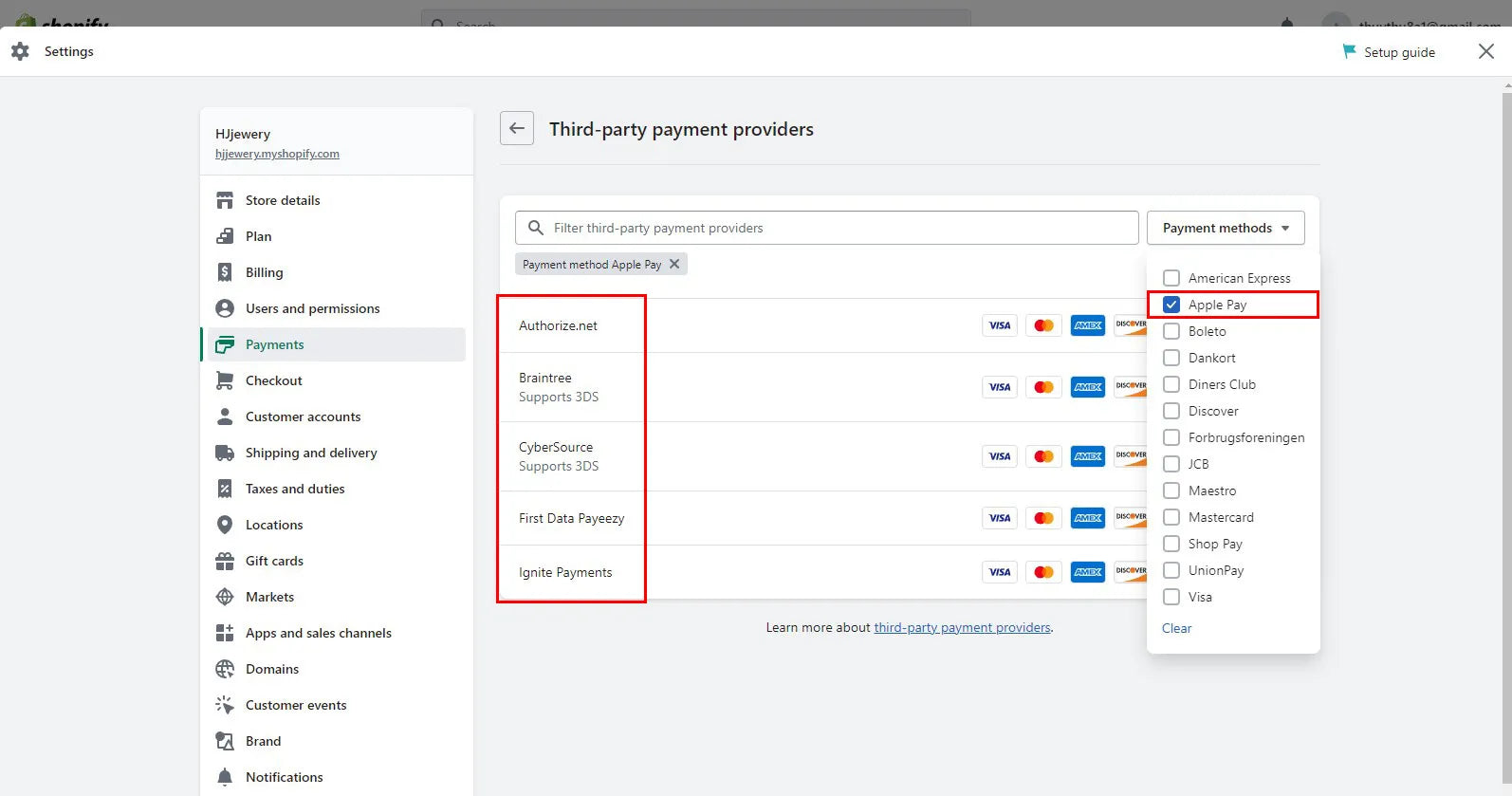Check the American Express checkbox
Viewport: 1512px width, 796px height.
pyautogui.click(x=1171, y=278)
